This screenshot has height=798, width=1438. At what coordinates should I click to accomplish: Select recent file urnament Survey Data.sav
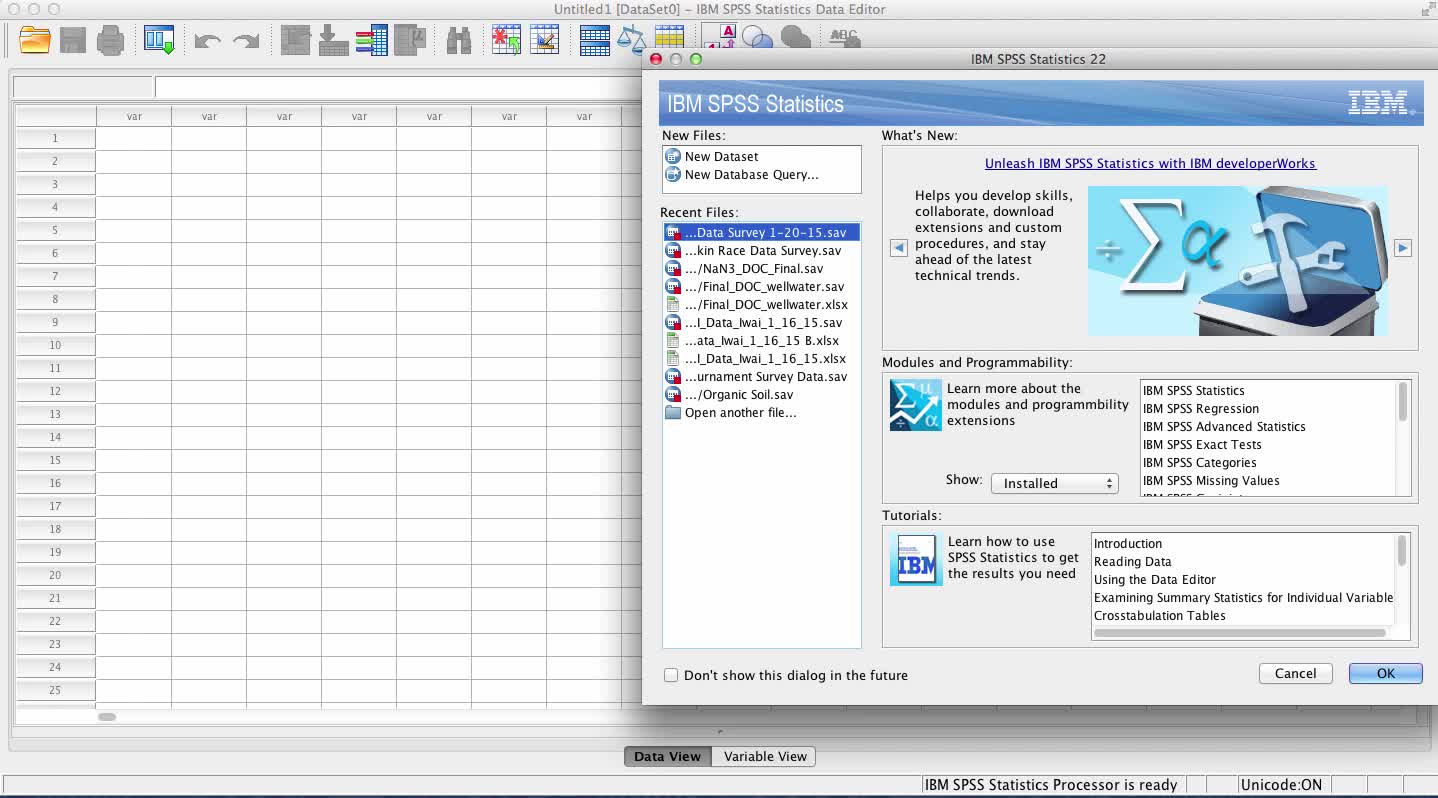(x=761, y=376)
